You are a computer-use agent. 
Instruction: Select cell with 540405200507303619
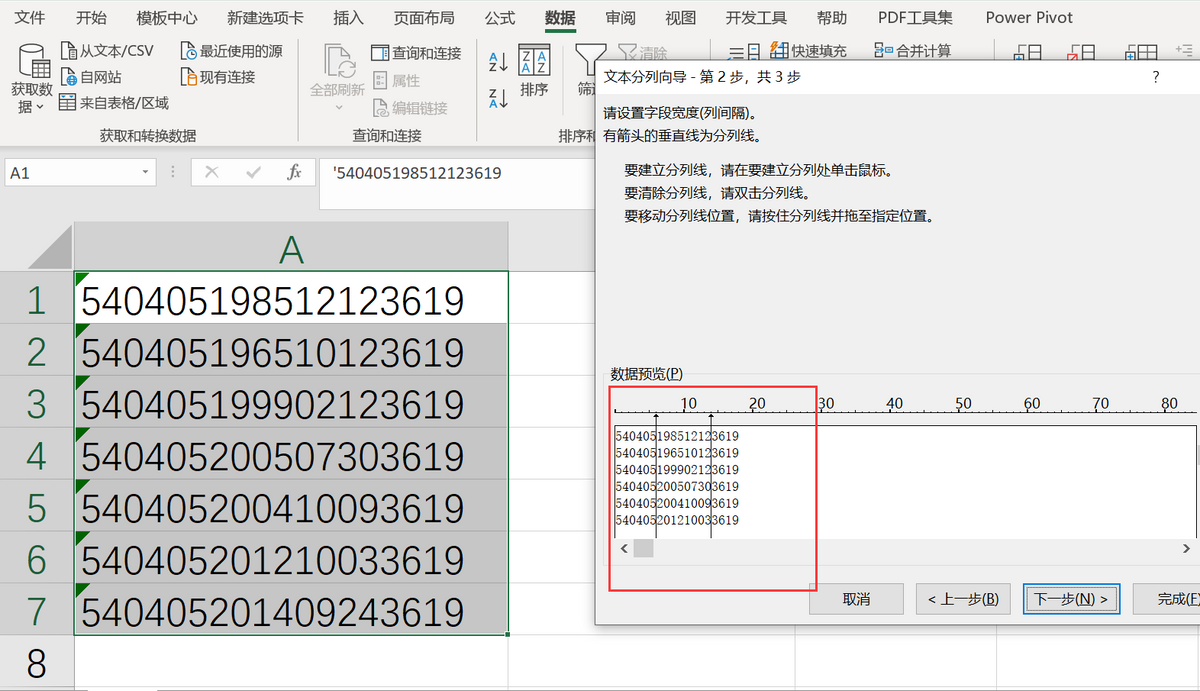(x=291, y=454)
